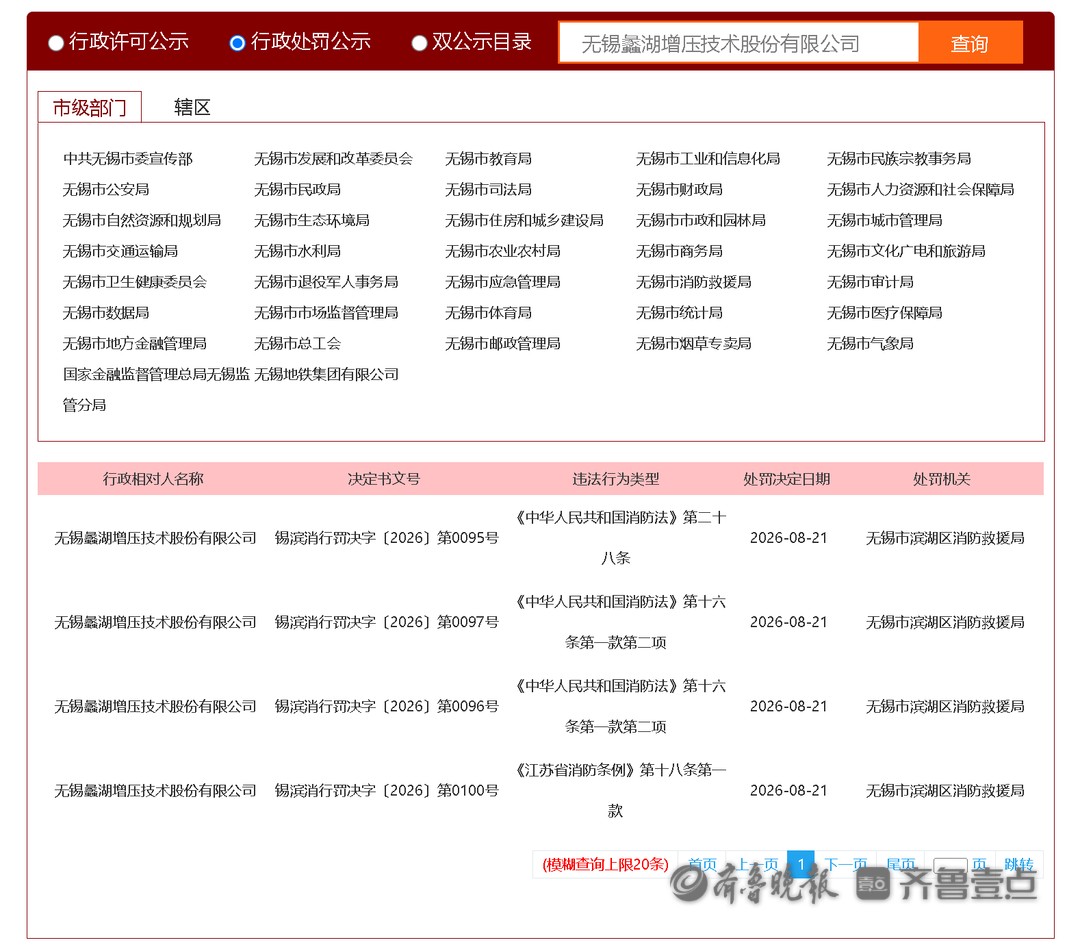Switch to 辖区 tab
The height and width of the screenshot is (949, 1080).
pos(192,107)
